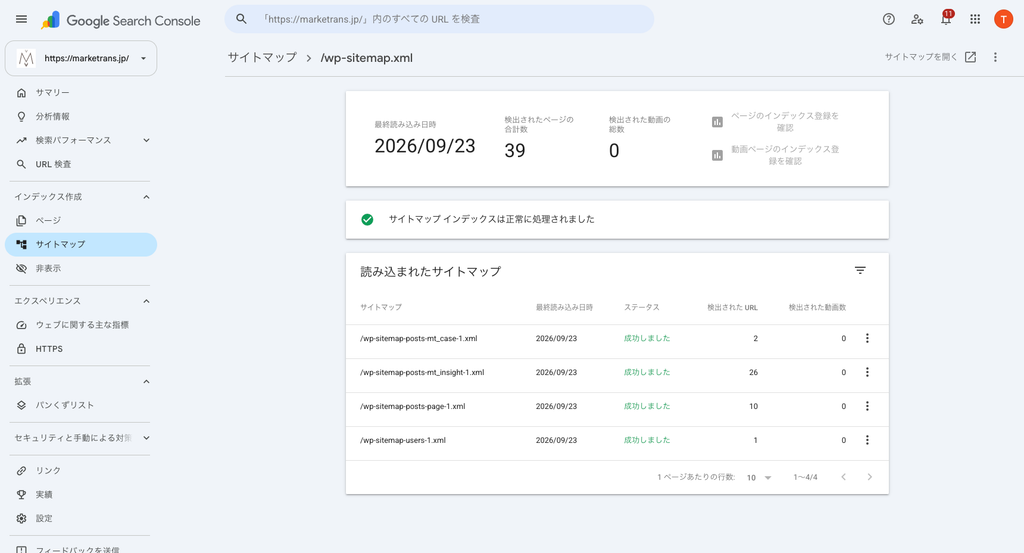This screenshot has width=1024, height=553.
Task: Open リンク in sidebar
Action: tap(81, 470)
